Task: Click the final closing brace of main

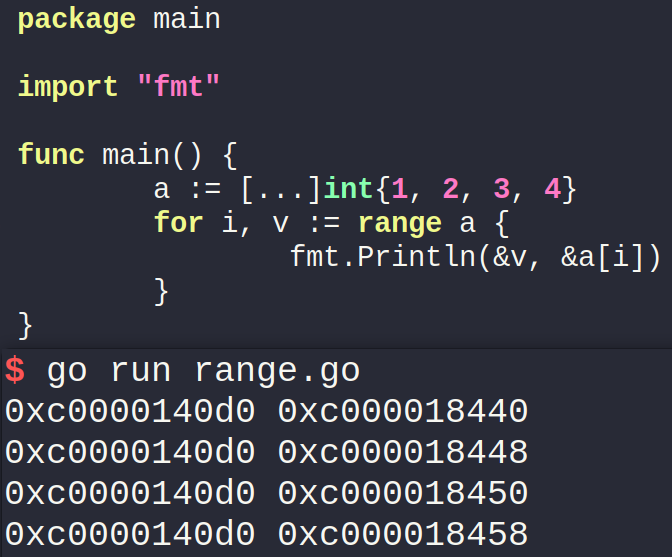Action: tap(25, 326)
